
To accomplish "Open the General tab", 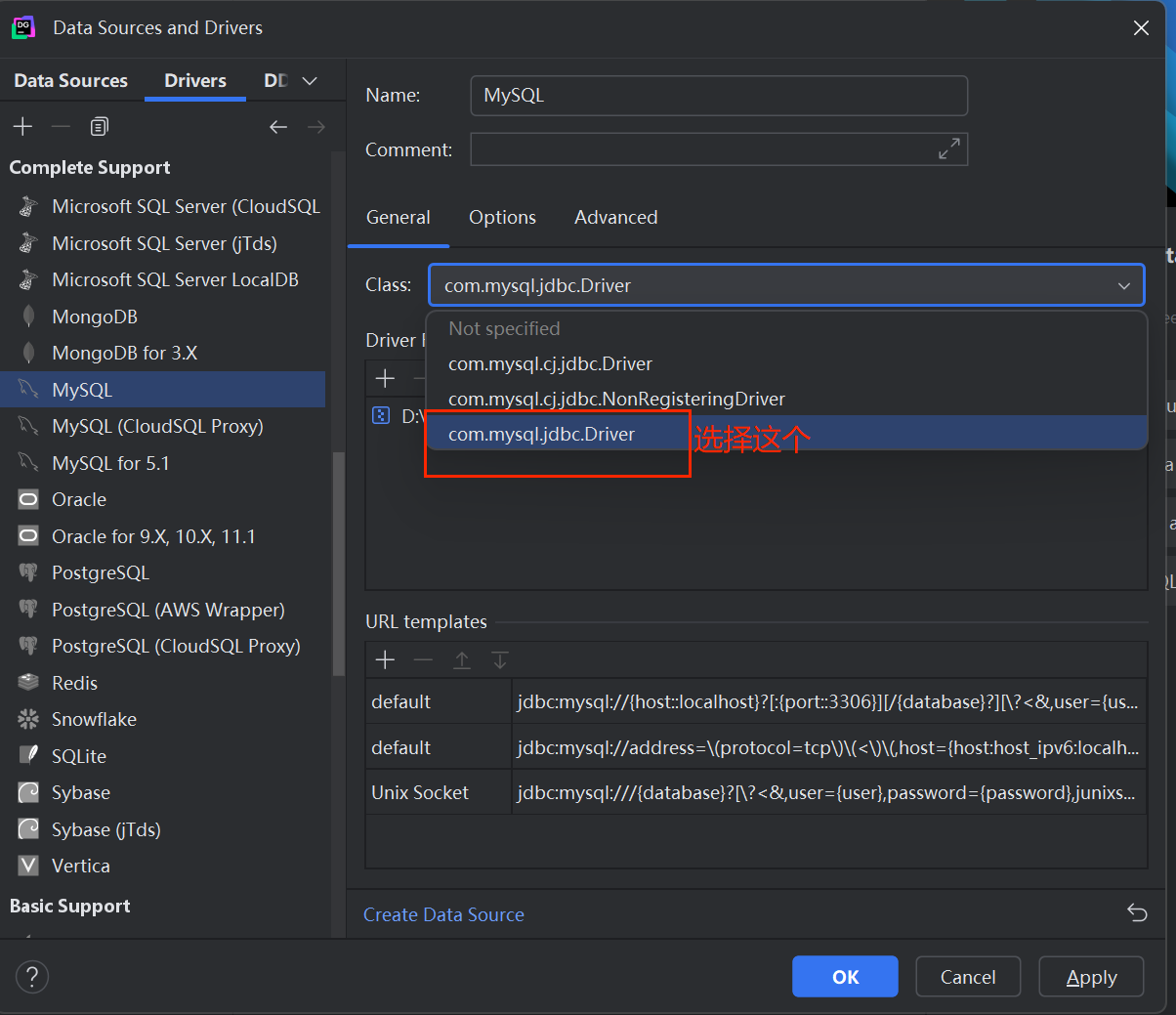I will click(399, 217).
